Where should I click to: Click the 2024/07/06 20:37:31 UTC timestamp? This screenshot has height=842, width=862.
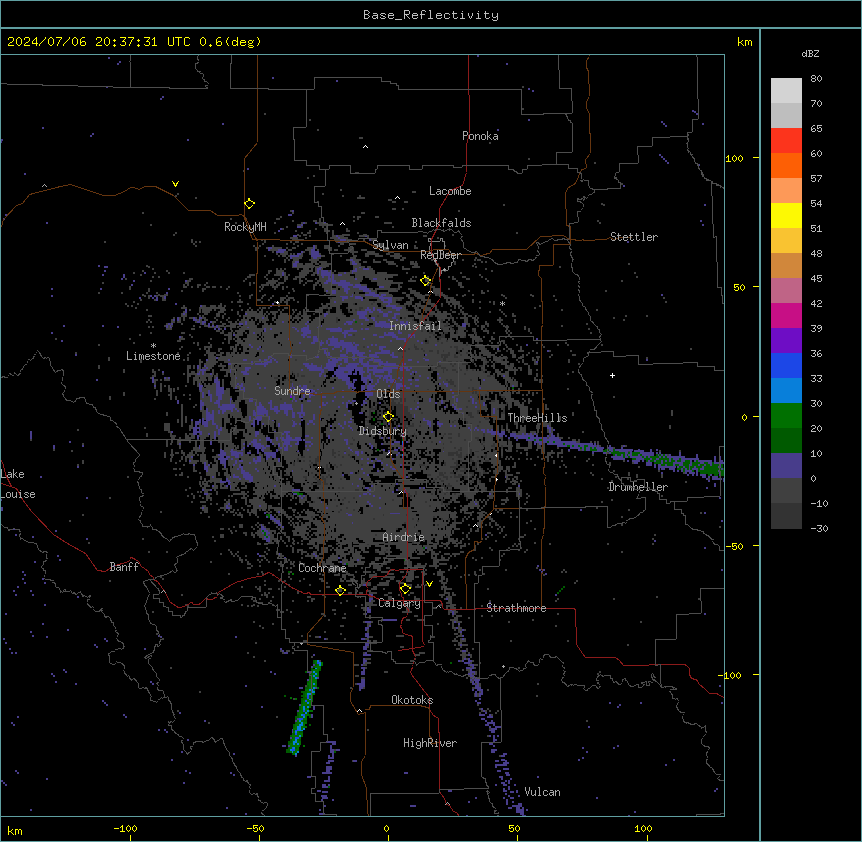click(99, 42)
